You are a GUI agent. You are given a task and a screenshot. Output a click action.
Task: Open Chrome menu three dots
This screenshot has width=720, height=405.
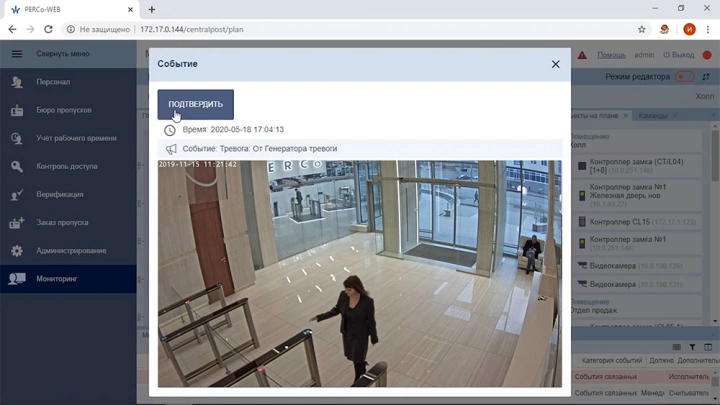click(x=708, y=29)
